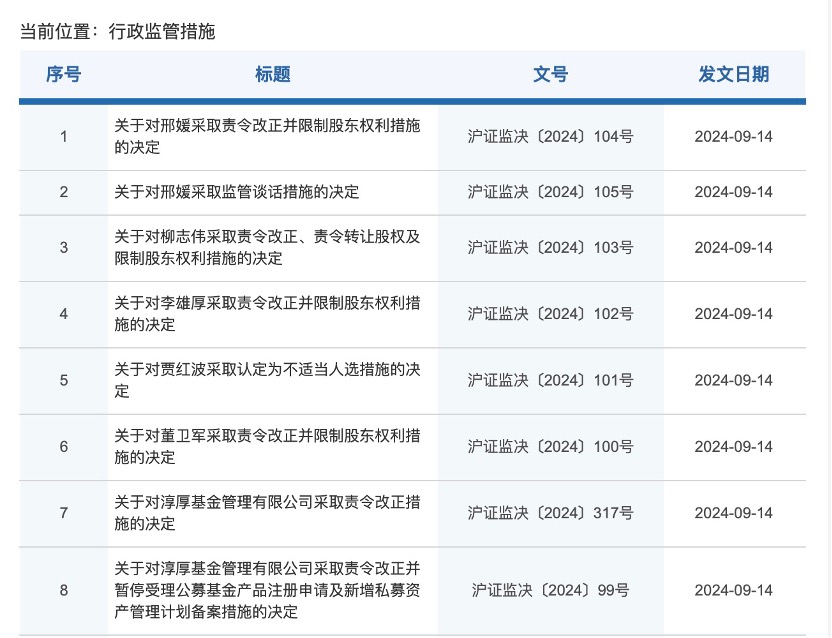Open the 董卫军 限制股东权利 decision link

267,446
